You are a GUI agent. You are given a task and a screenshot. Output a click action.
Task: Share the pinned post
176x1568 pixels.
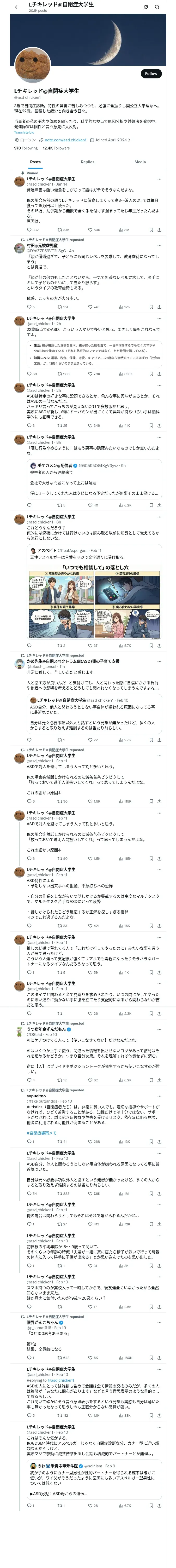coord(159,230)
